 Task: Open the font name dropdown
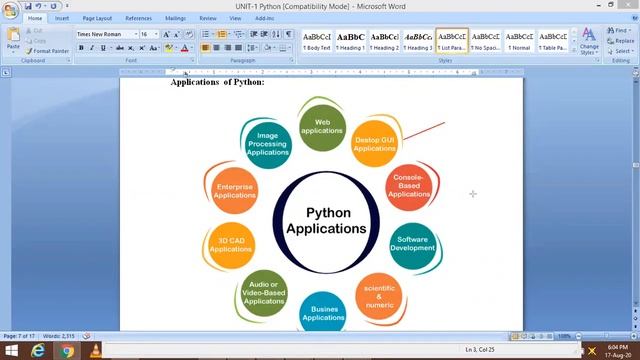tap(136, 34)
